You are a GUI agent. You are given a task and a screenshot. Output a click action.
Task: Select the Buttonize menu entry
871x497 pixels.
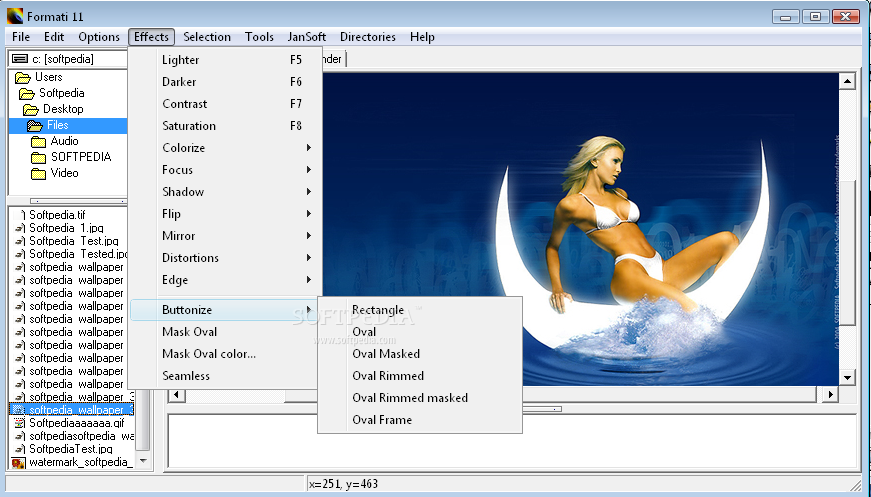224,310
